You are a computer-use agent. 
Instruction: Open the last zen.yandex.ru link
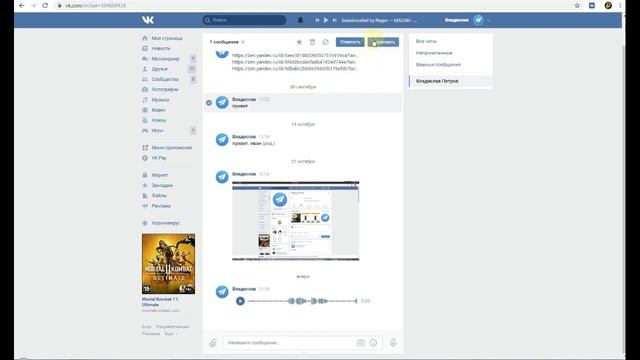click(295, 69)
